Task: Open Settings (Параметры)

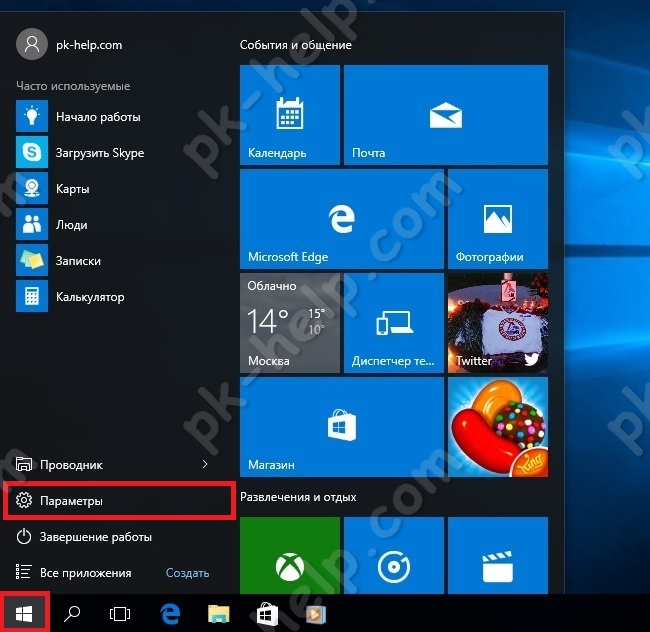Action: tap(119, 500)
